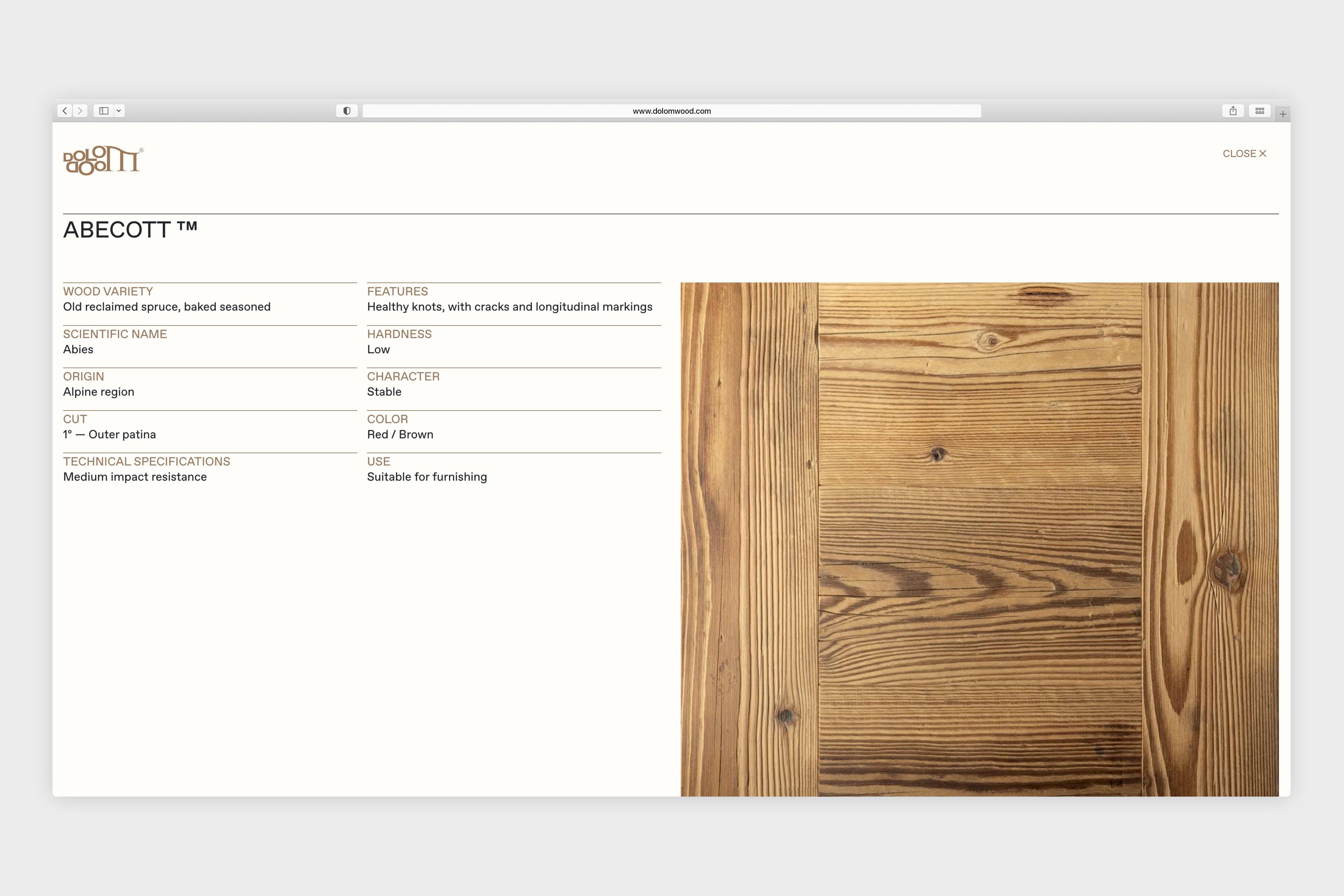
Task: Go forward to the next page
Action: 80,111
